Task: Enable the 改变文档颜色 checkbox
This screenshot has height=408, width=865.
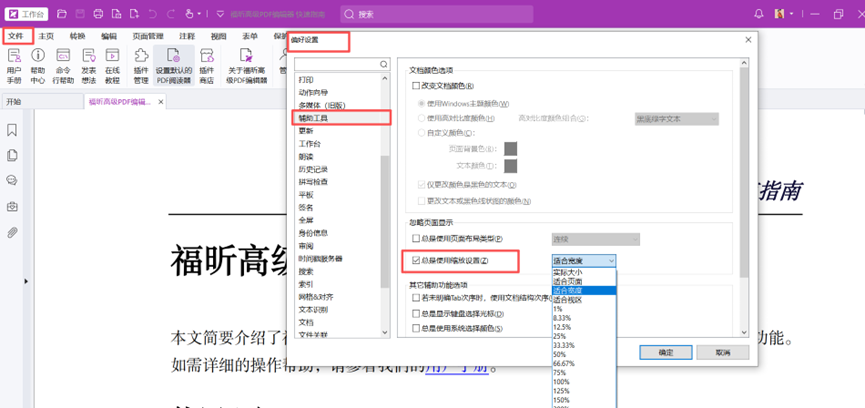Action: pos(415,87)
